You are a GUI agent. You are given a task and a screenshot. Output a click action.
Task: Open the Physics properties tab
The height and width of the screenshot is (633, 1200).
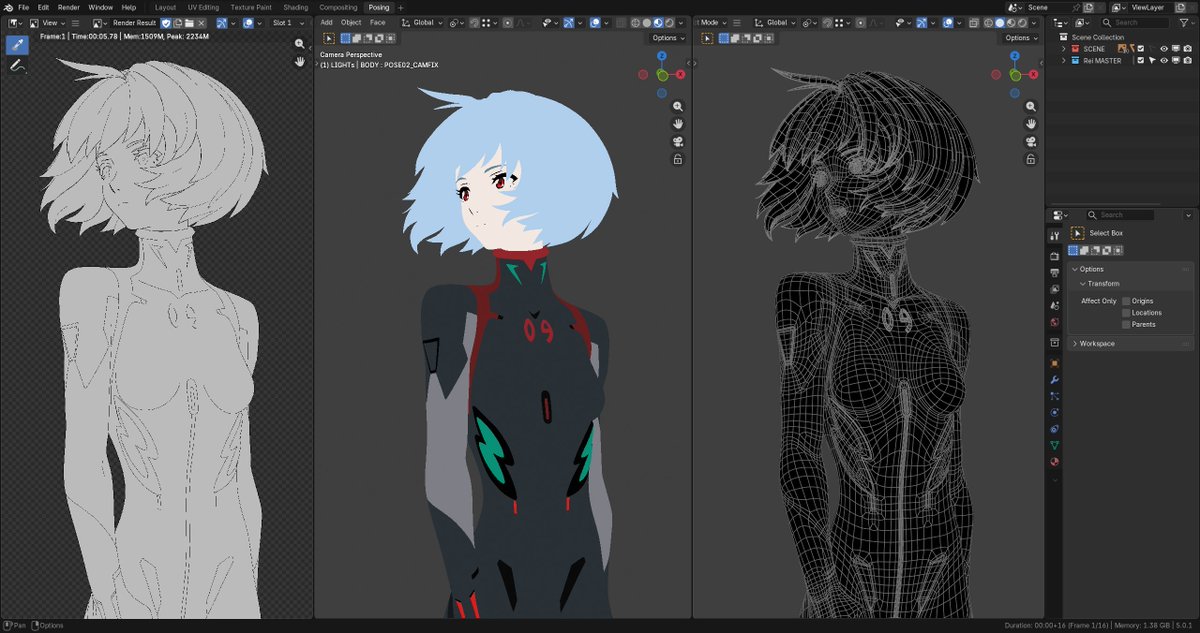coord(1054,412)
